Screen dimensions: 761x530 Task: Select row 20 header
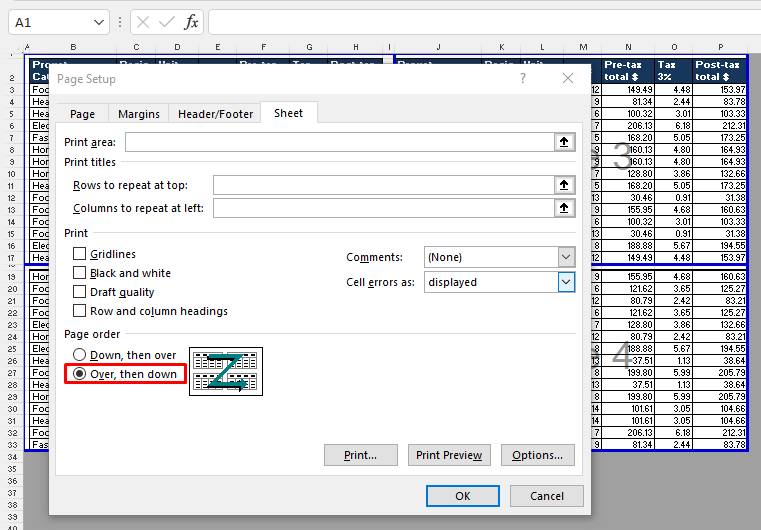tap(12, 289)
